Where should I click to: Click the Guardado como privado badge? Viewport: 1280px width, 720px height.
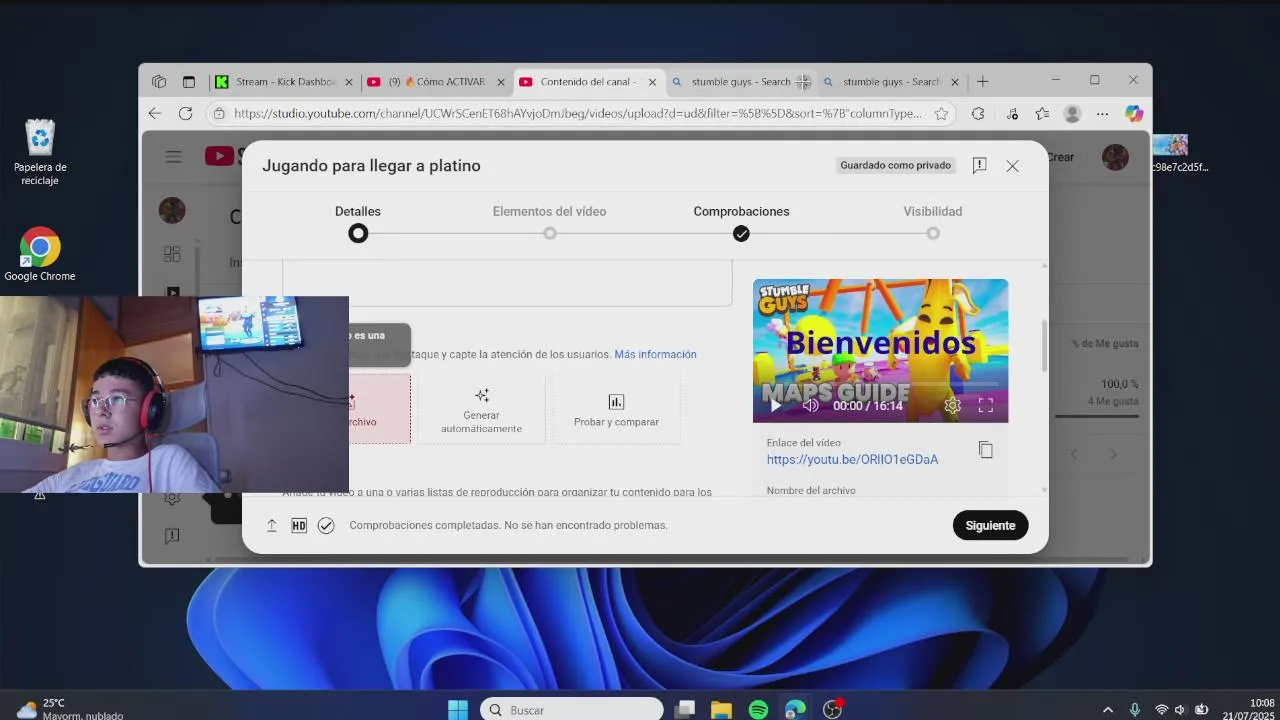pyautogui.click(x=895, y=165)
